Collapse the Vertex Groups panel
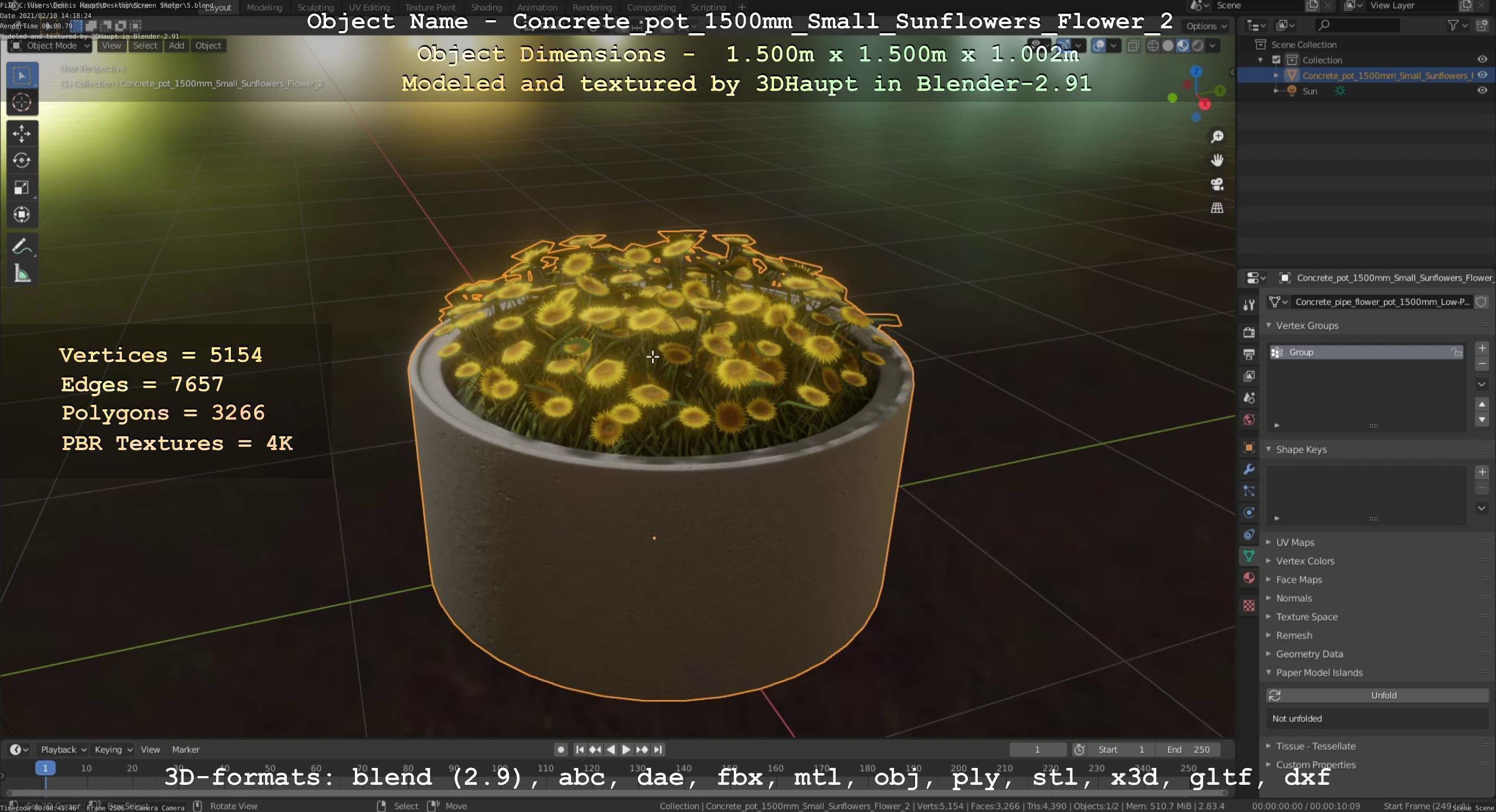The height and width of the screenshot is (812, 1496). point(1268,325)
